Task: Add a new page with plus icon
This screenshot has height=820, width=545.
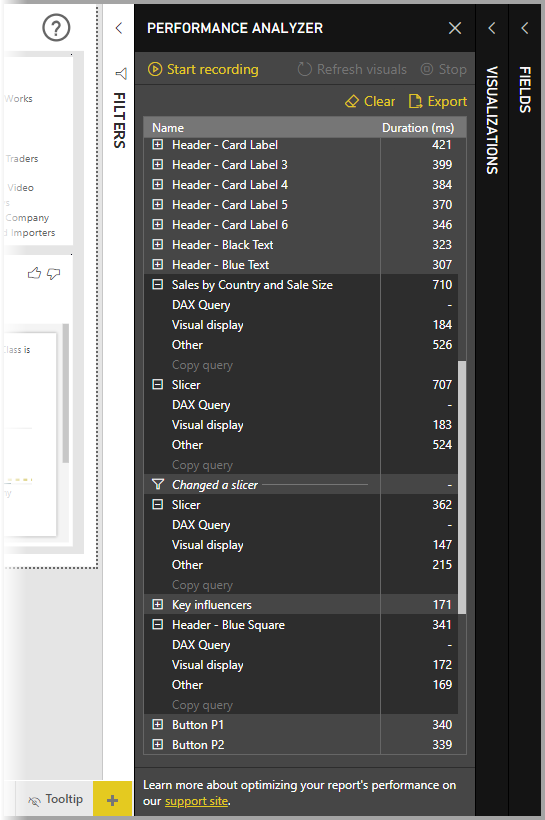Action: tap(112, 800)
